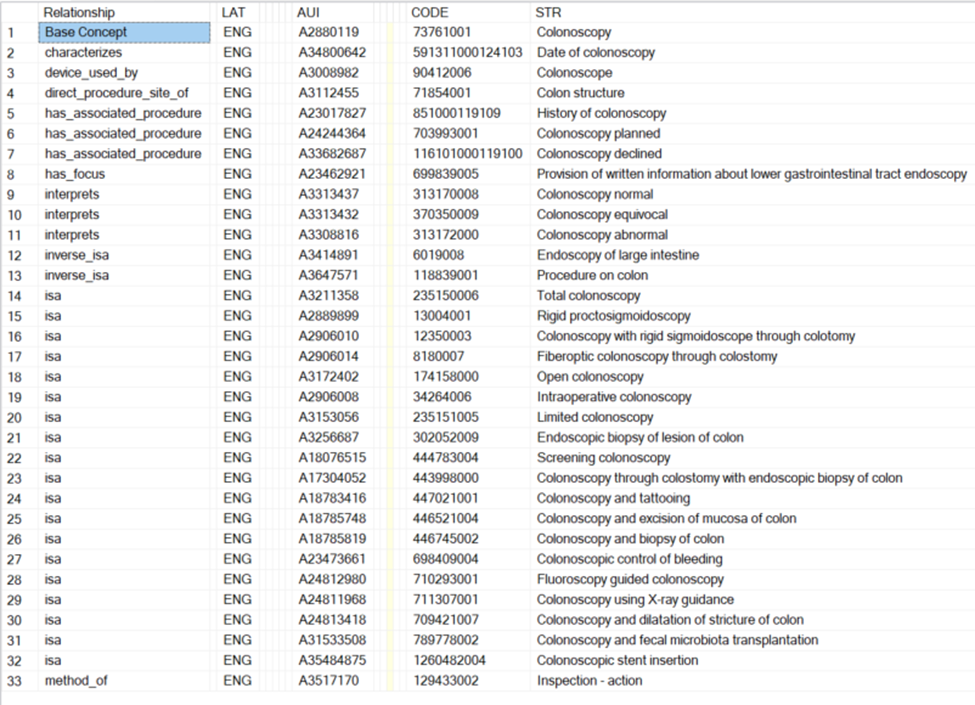
Task: Select the CODE column header
Action: (430, 12)
